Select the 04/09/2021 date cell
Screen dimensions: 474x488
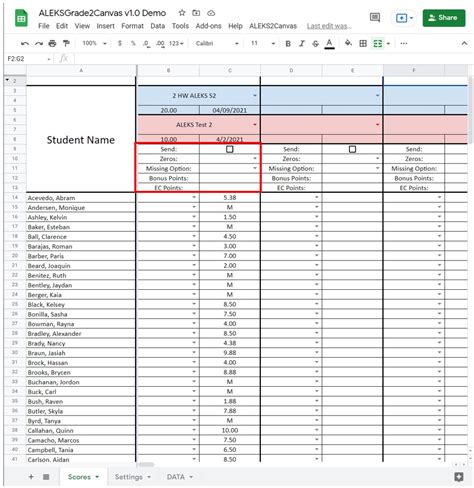point(230,110)
